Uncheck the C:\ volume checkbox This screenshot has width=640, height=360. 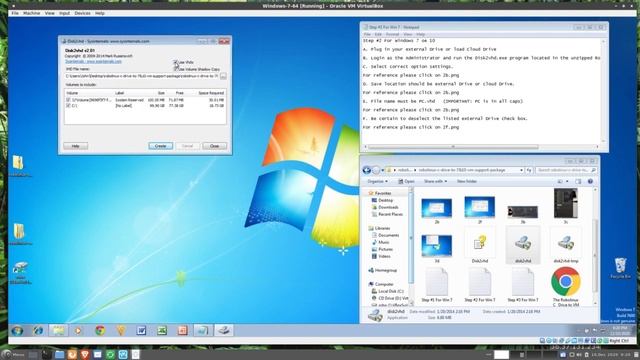68,105
